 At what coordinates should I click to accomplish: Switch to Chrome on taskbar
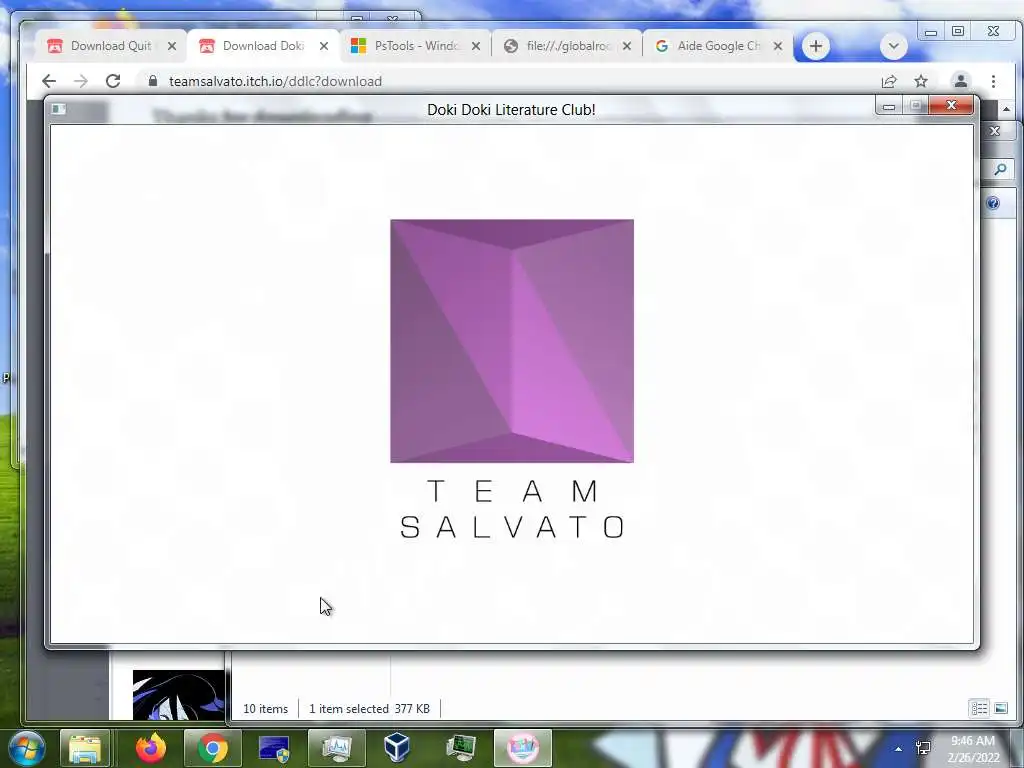click(x=212, y=748)
